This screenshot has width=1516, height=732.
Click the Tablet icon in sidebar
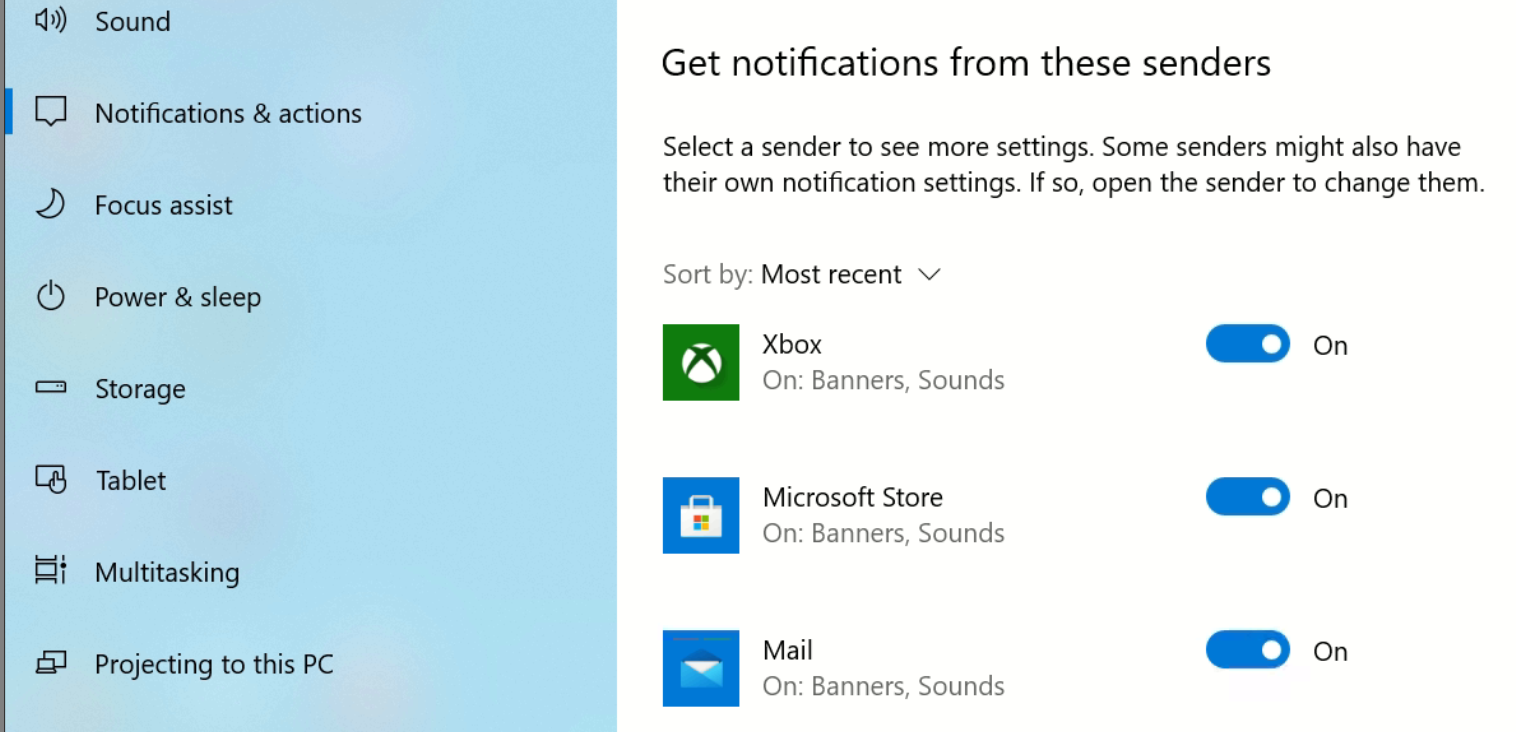pos(50,480)
